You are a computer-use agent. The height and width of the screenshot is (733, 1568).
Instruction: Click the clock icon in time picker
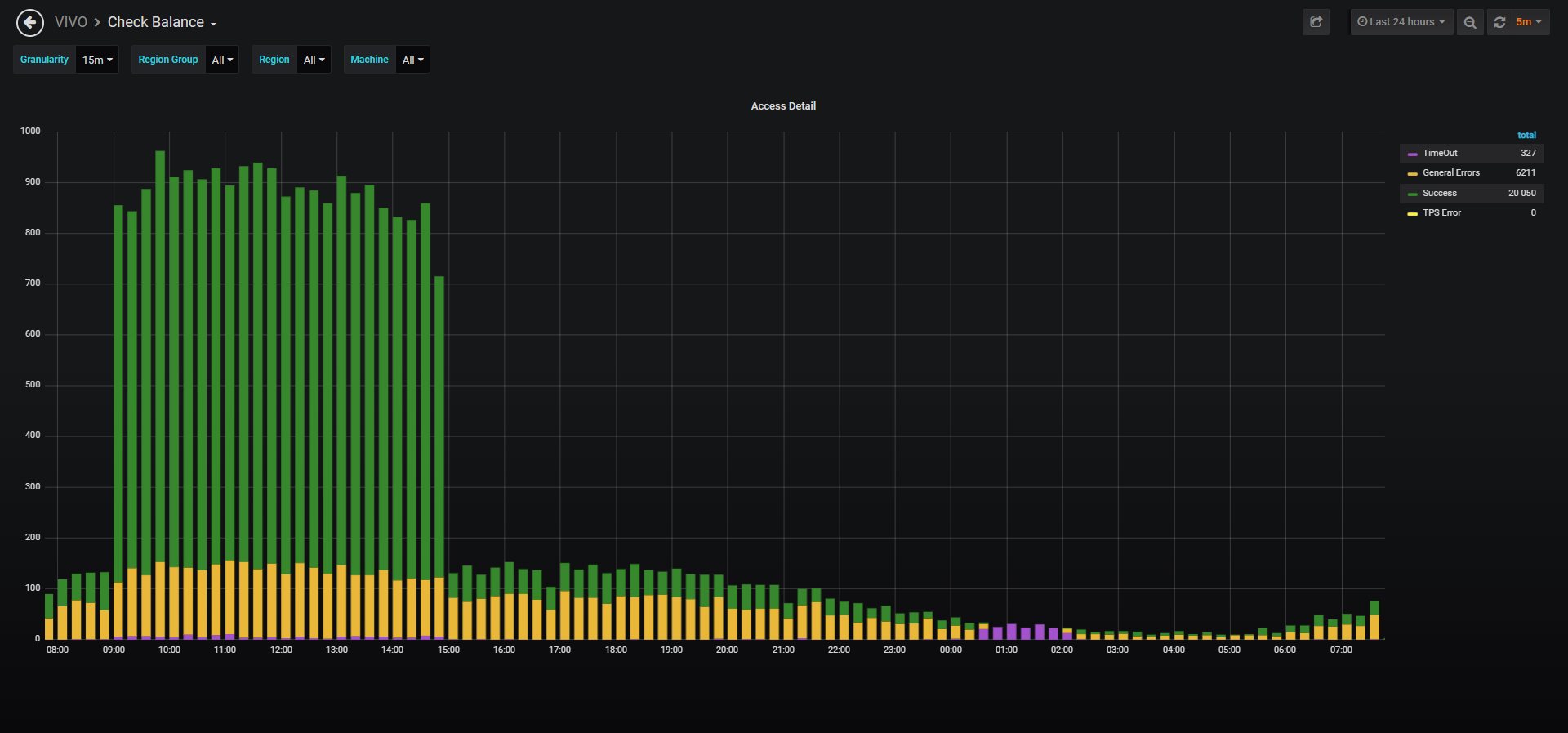coord(1362,22)
